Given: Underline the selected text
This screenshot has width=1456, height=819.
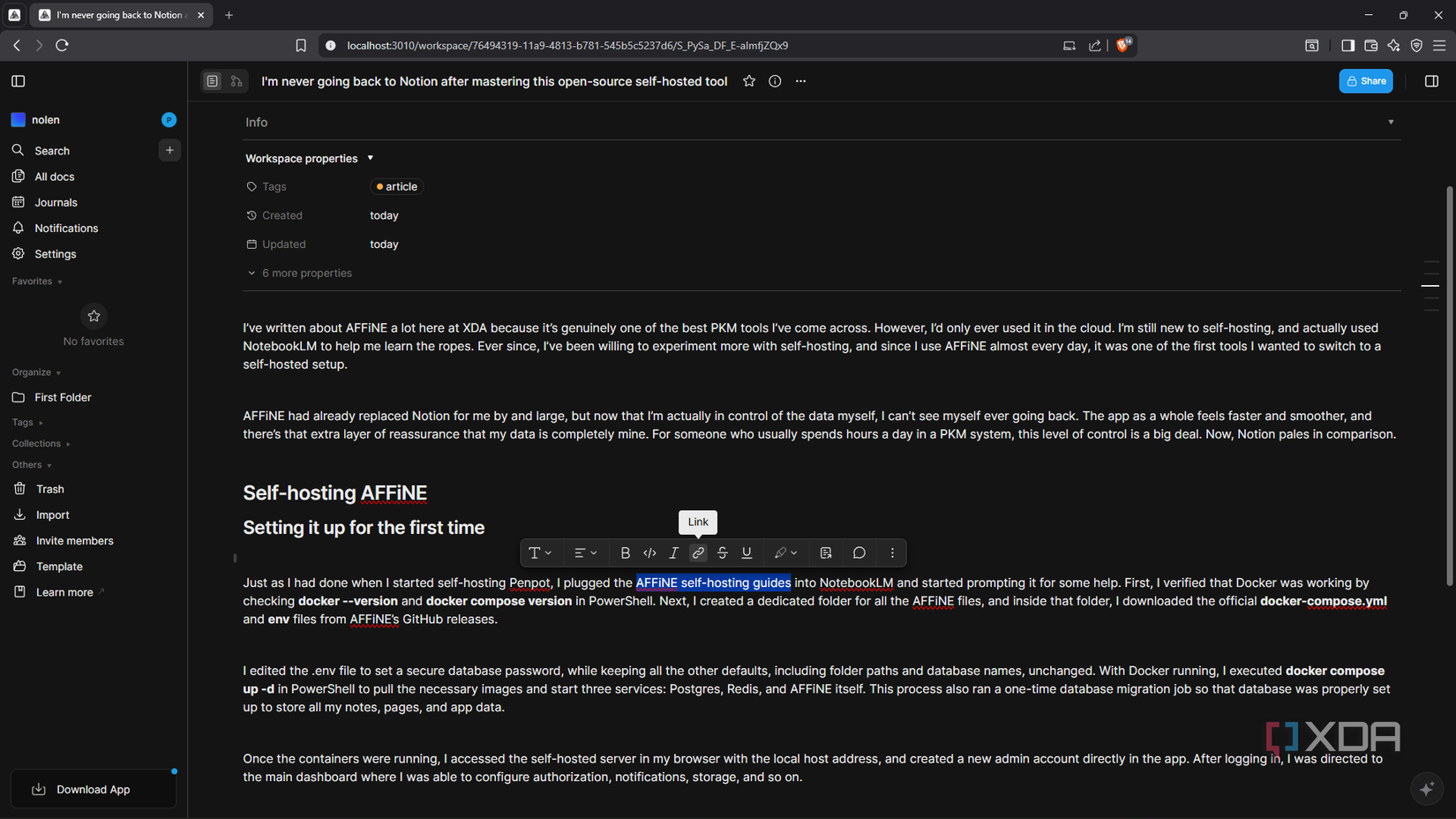Looking at the screenshot, I should pyautogui.click(x=747, y=552).
